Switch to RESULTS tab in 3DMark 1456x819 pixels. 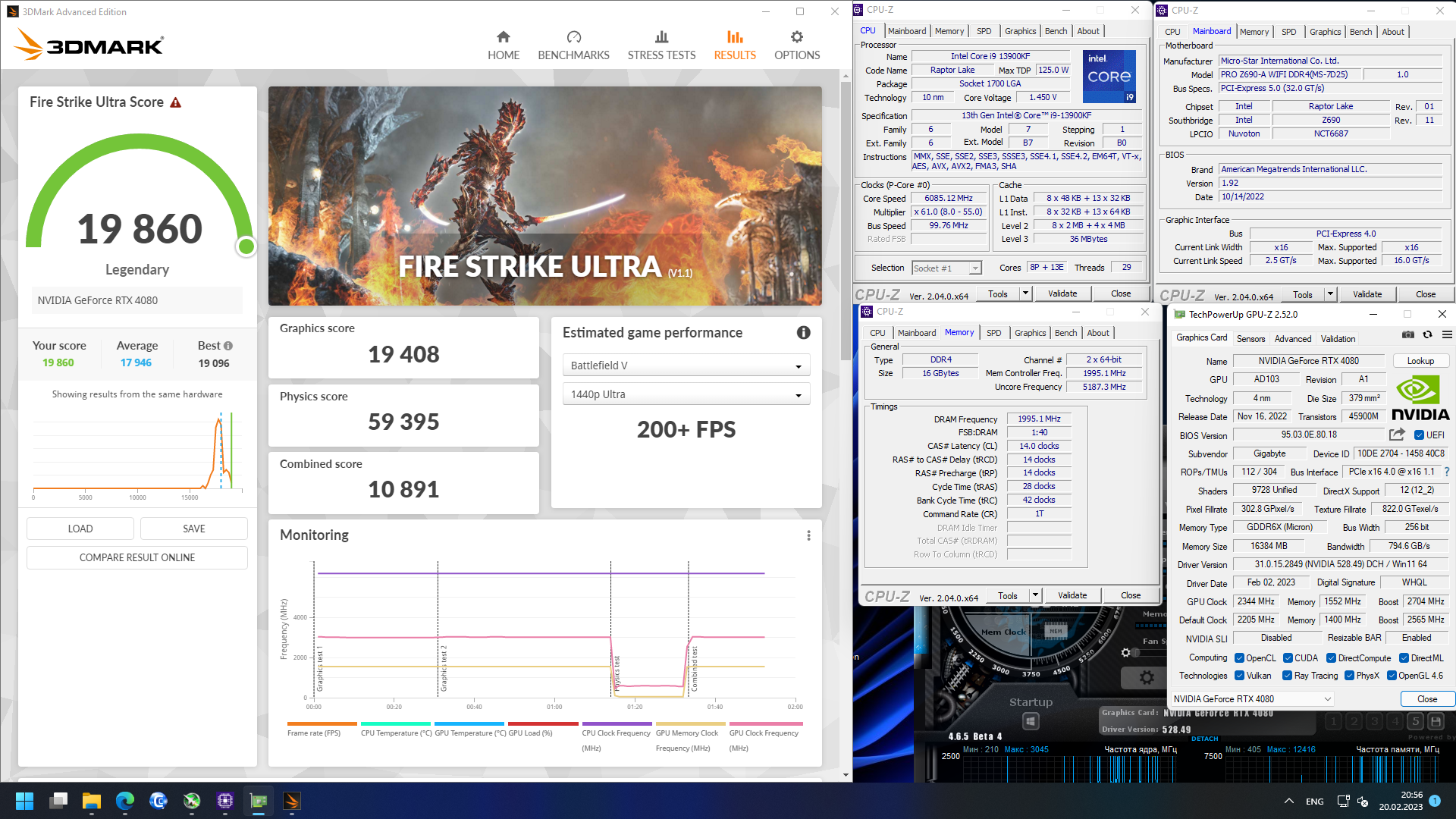click(x=735, y=45)
